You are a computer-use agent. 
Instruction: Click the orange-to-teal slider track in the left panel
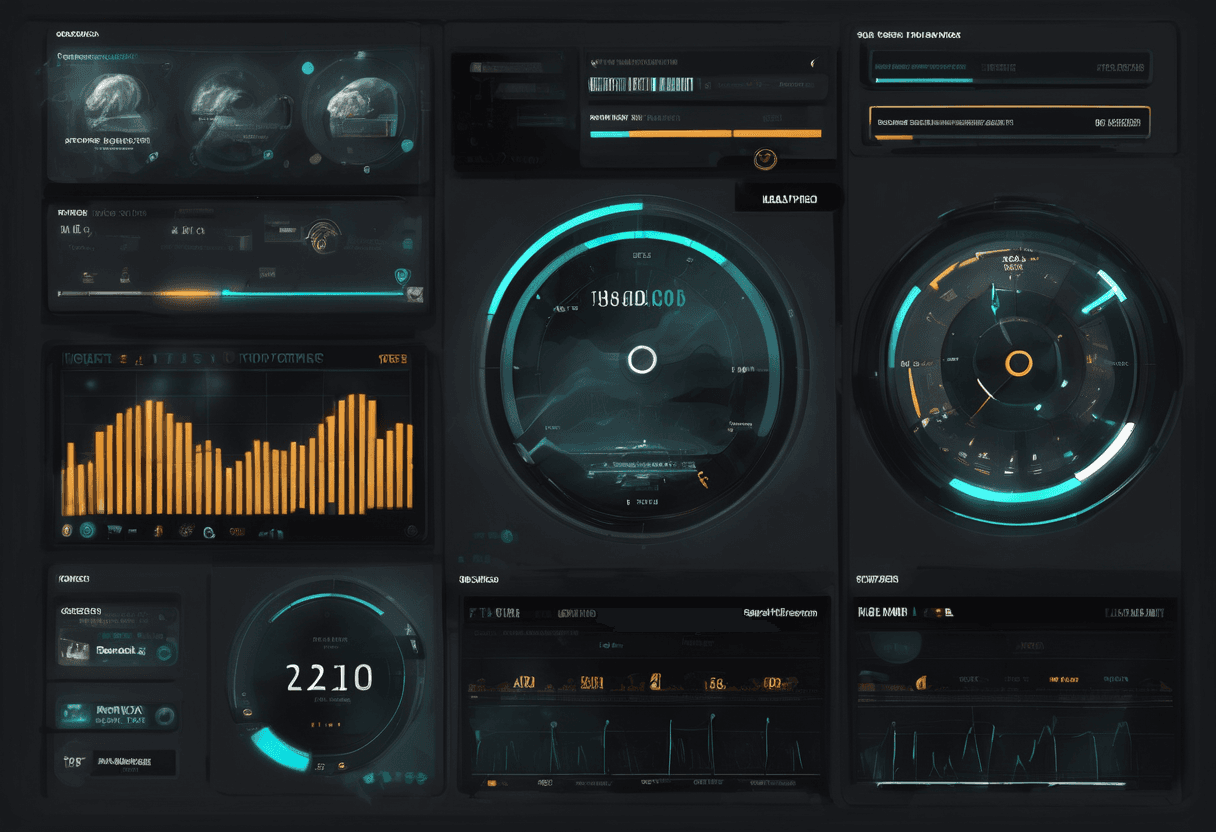pyautogui.click(x=232, y=294)
